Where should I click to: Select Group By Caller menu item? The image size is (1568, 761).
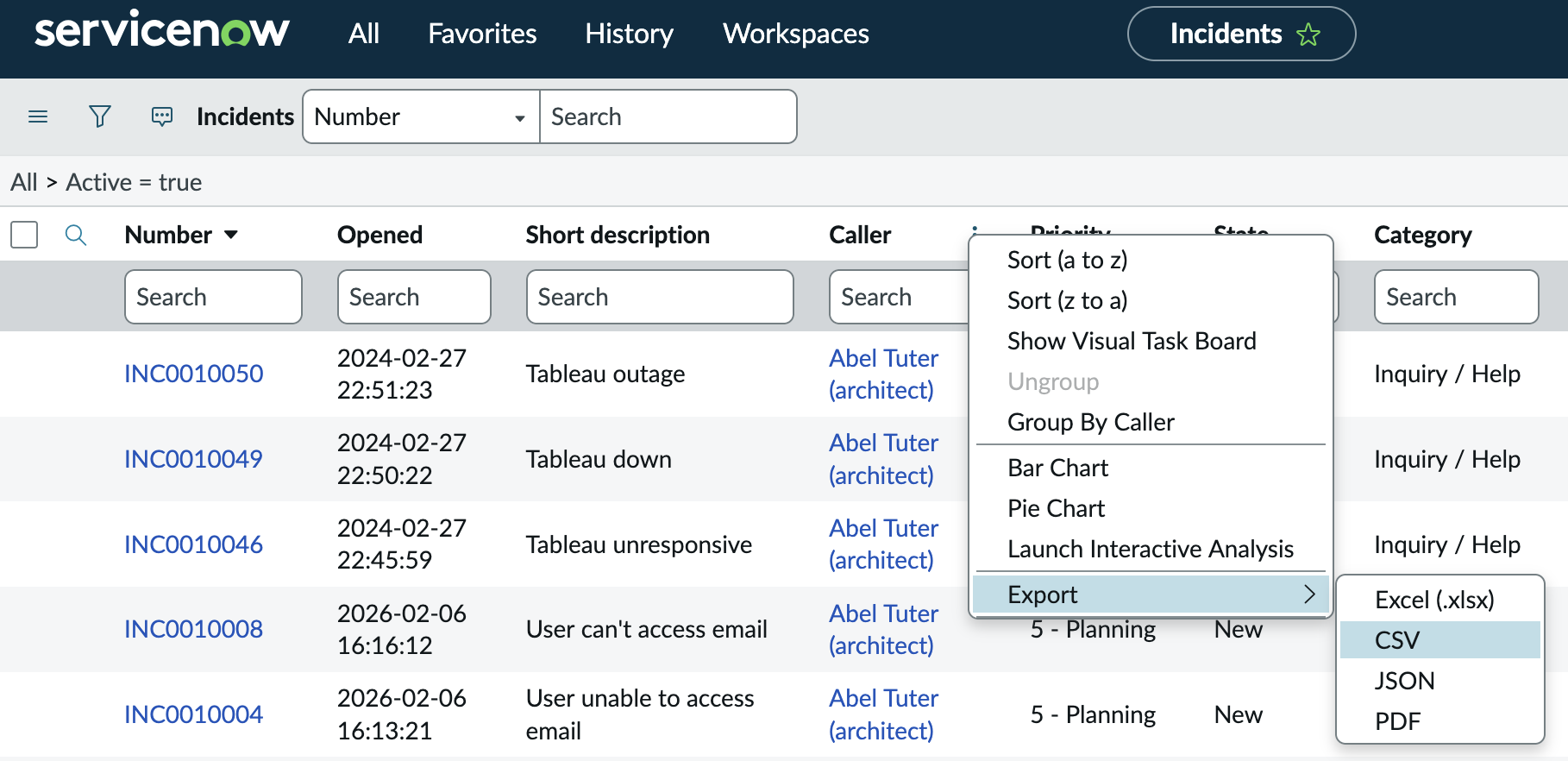point(1090,422)
